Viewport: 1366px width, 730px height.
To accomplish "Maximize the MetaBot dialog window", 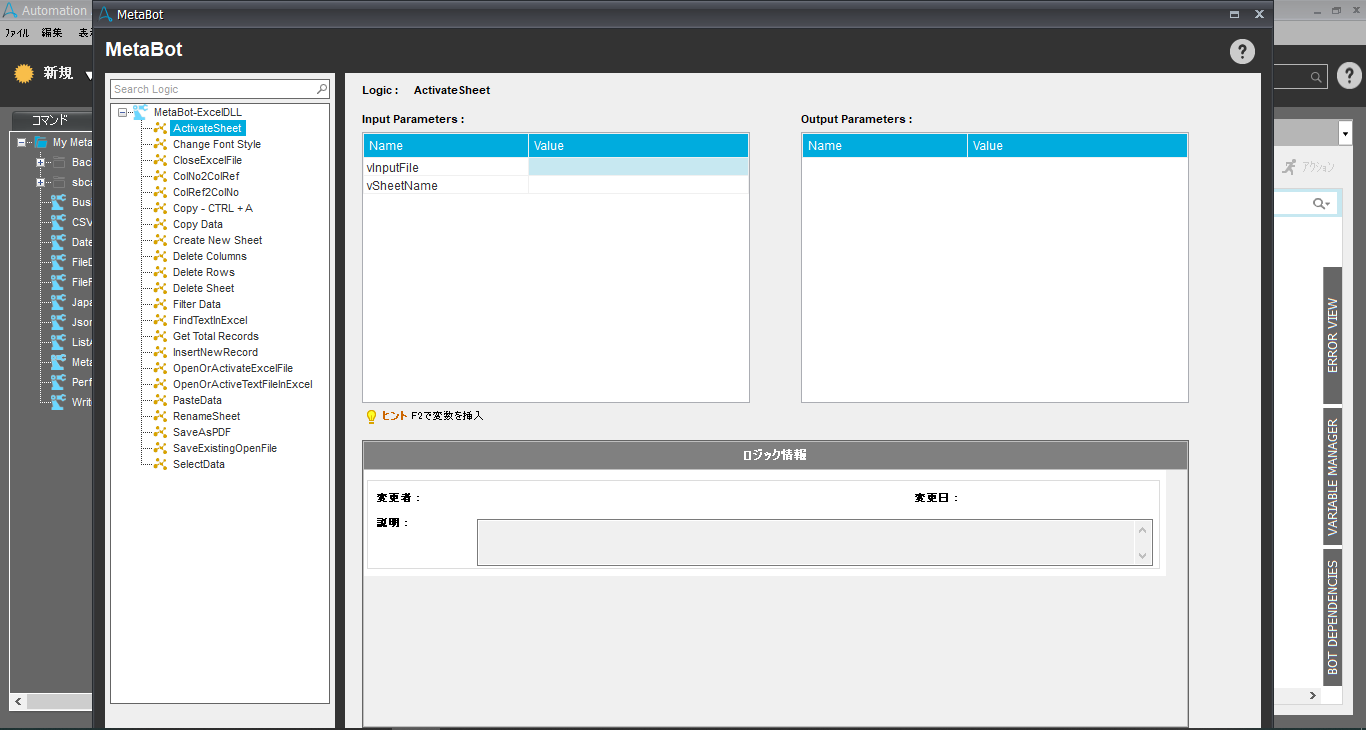I will (1235, 14).
